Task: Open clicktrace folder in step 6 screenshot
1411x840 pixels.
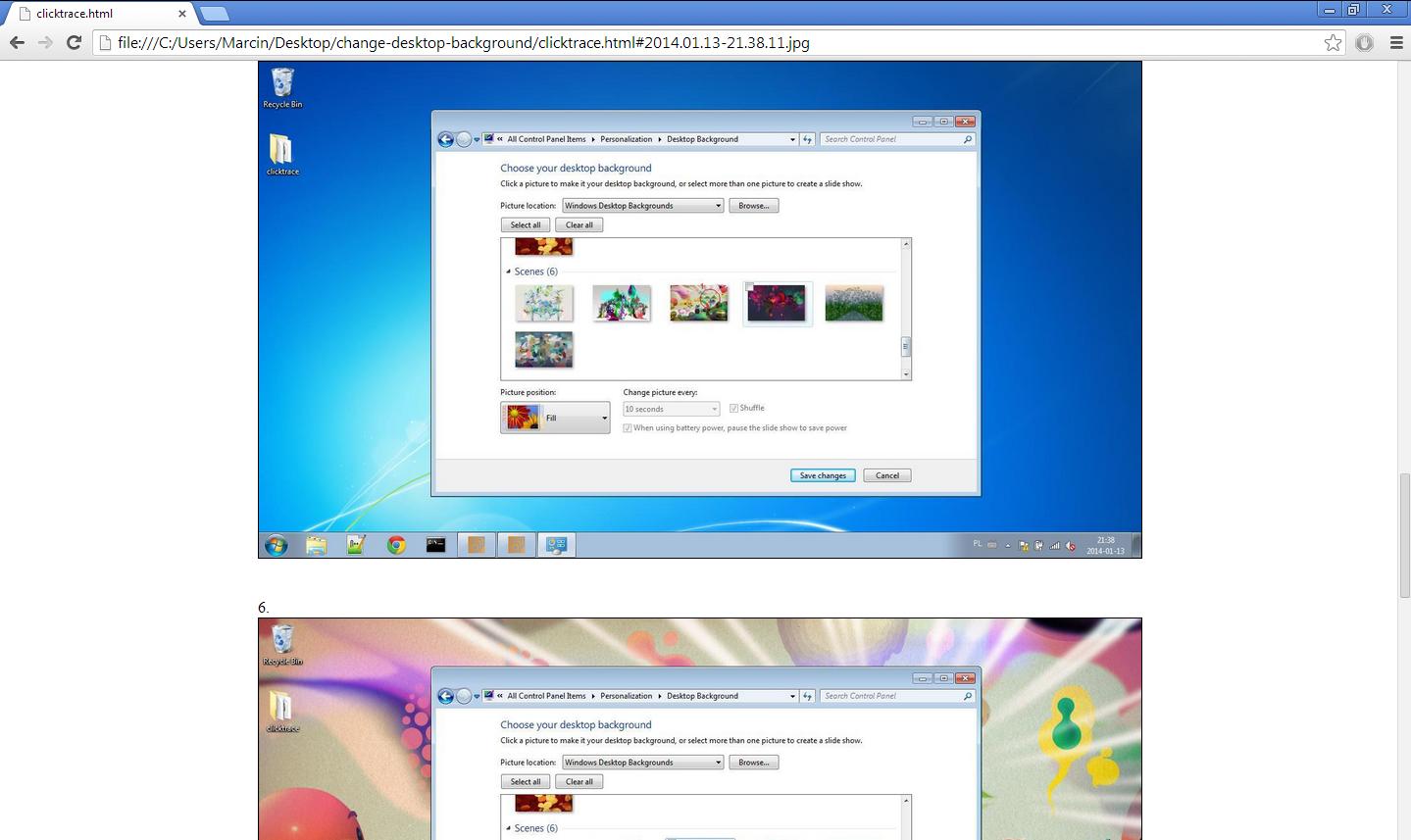Action: coord(282,712)
